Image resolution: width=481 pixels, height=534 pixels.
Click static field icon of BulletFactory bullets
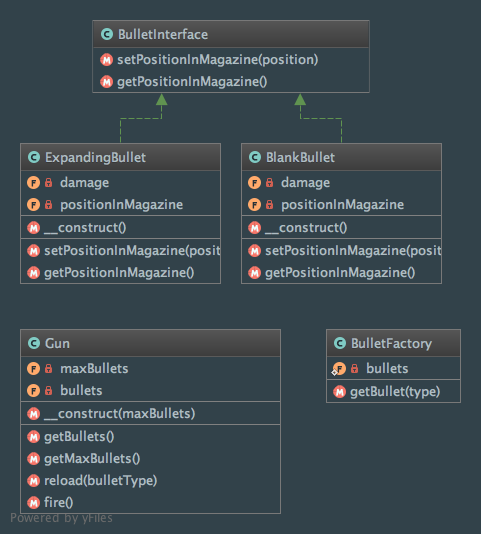(x=339, y=369)
